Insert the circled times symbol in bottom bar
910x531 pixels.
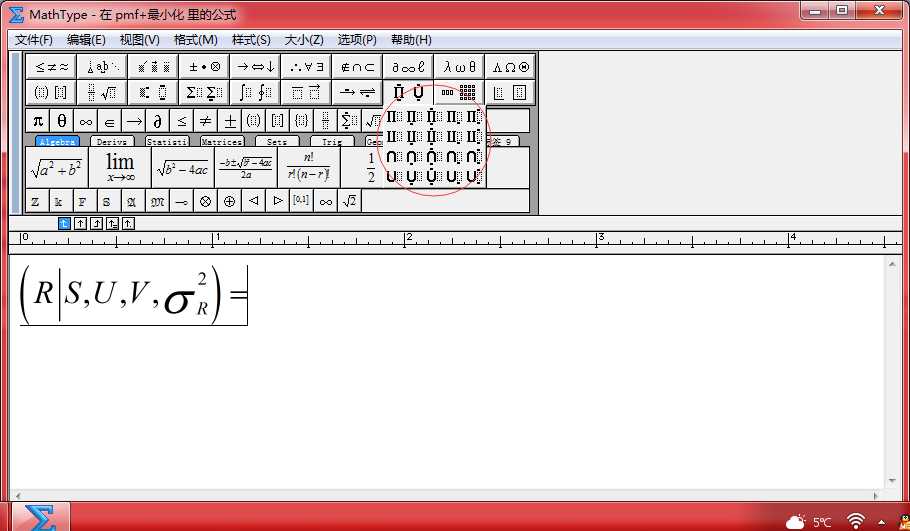tap(205, 201)
